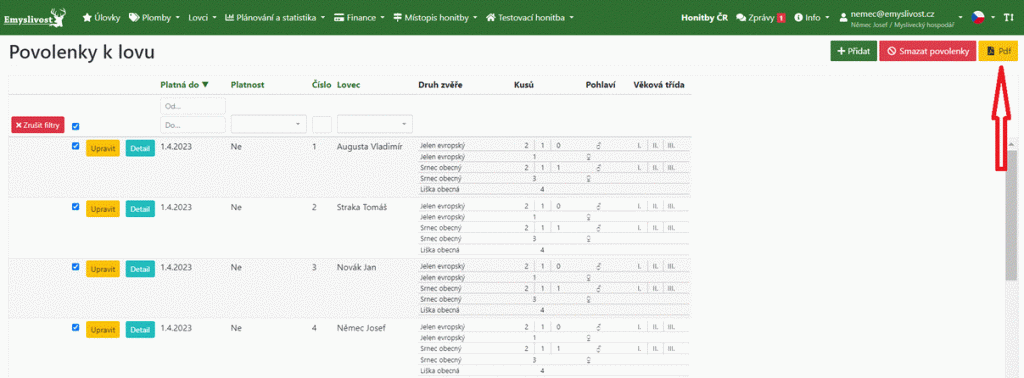The width and height of the screenshot is (1024, 378).
Task: Uncheck the checkbox for Novák Jan row
Action: point(75,266)
